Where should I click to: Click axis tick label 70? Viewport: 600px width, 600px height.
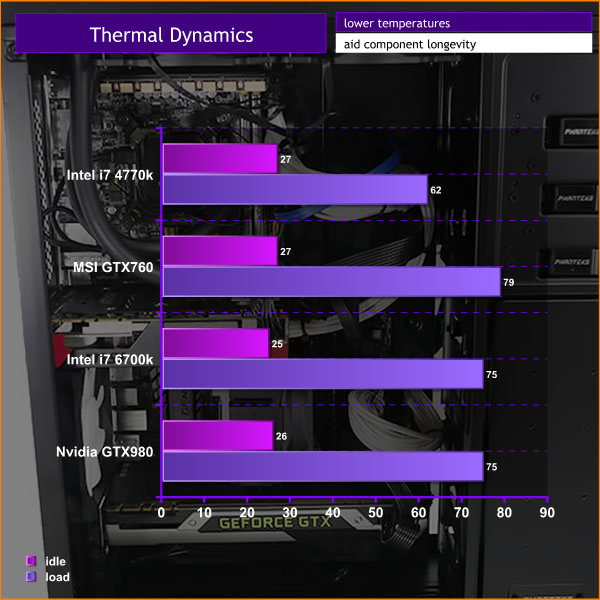coord(461,512)
